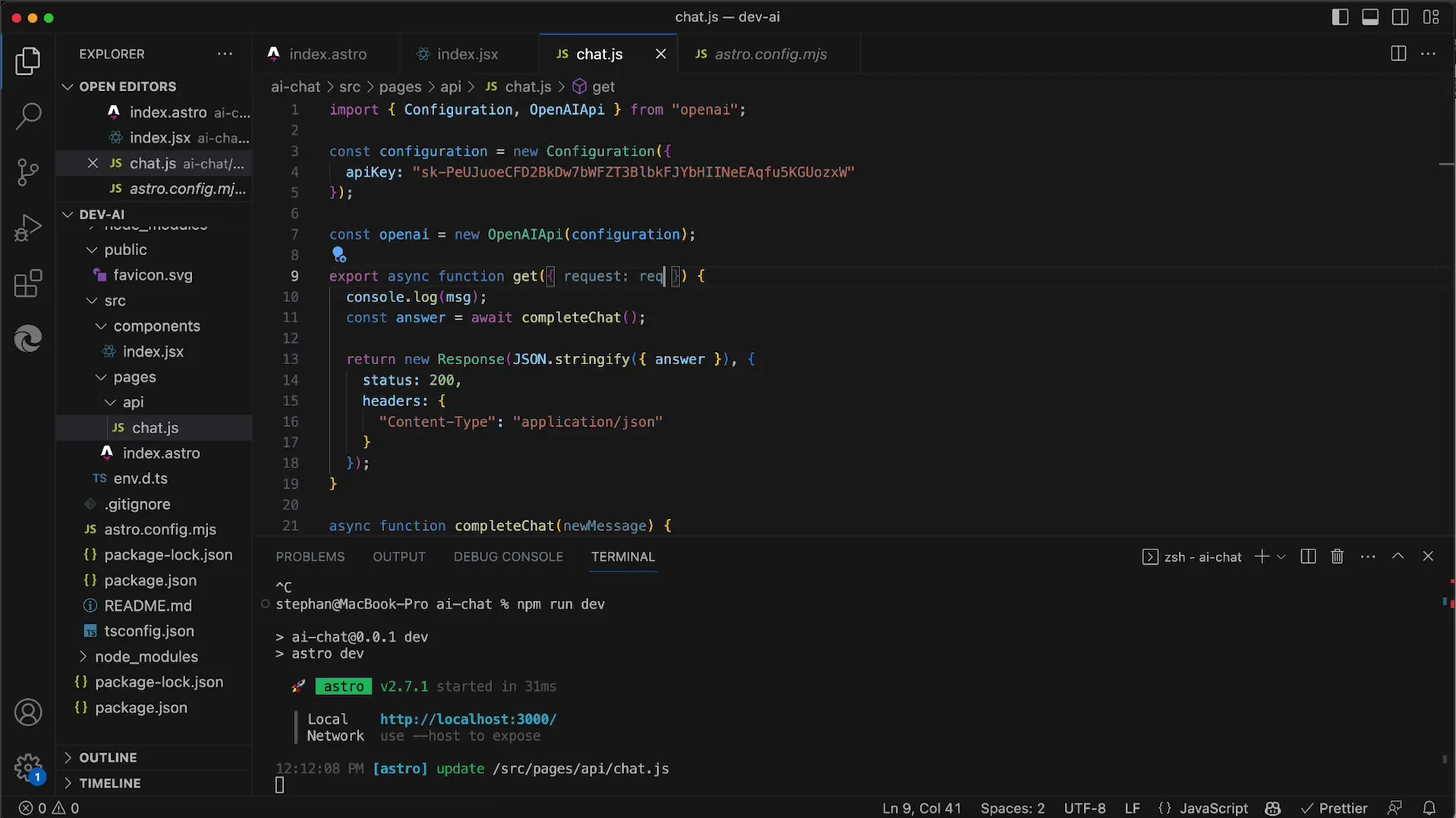Change indentation via Spaces: 2
Image resolution: width=1456 pixels, height=818 pixels.
(x=1012, y=808)
